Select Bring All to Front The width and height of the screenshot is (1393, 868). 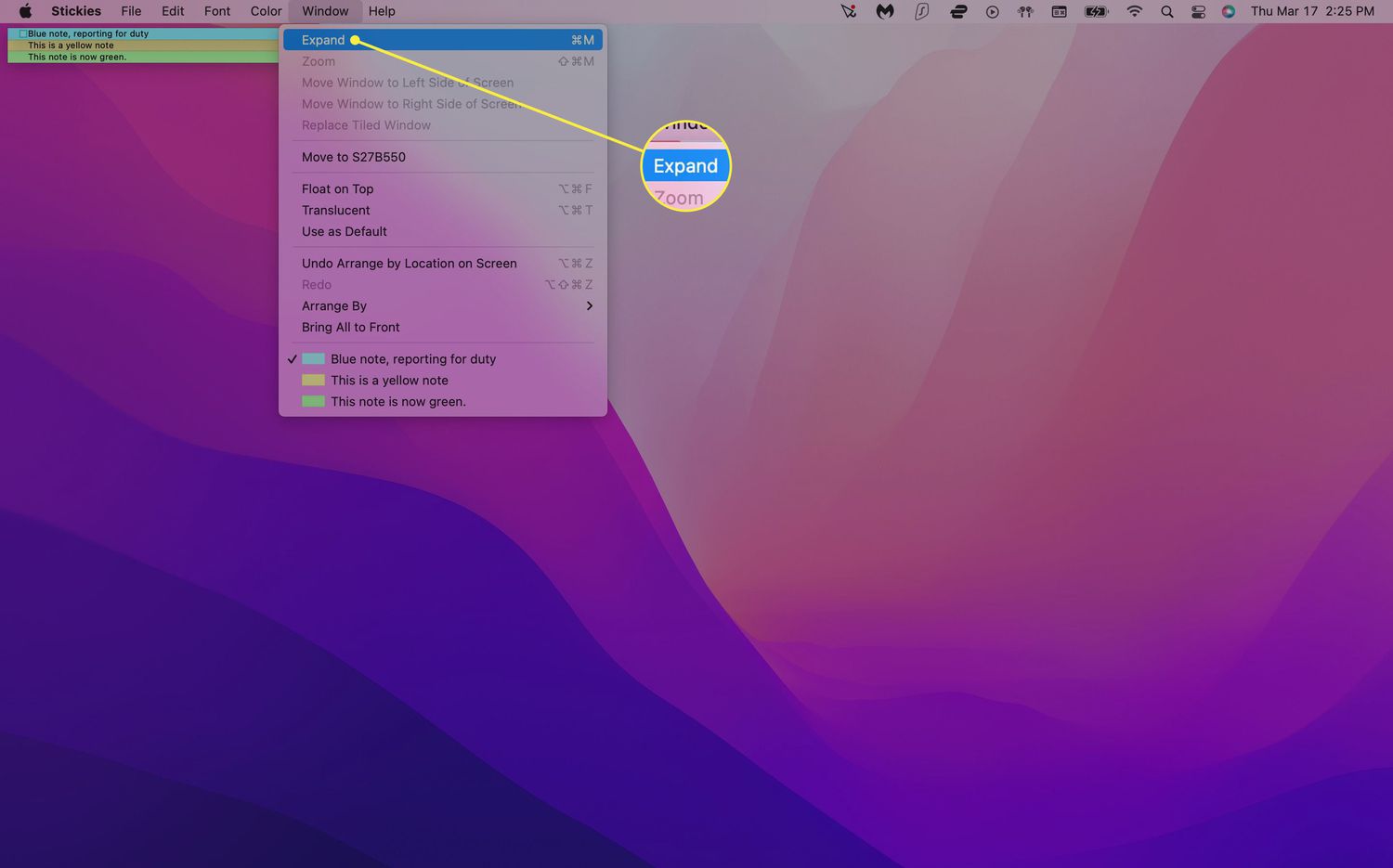tap(350, 328)
